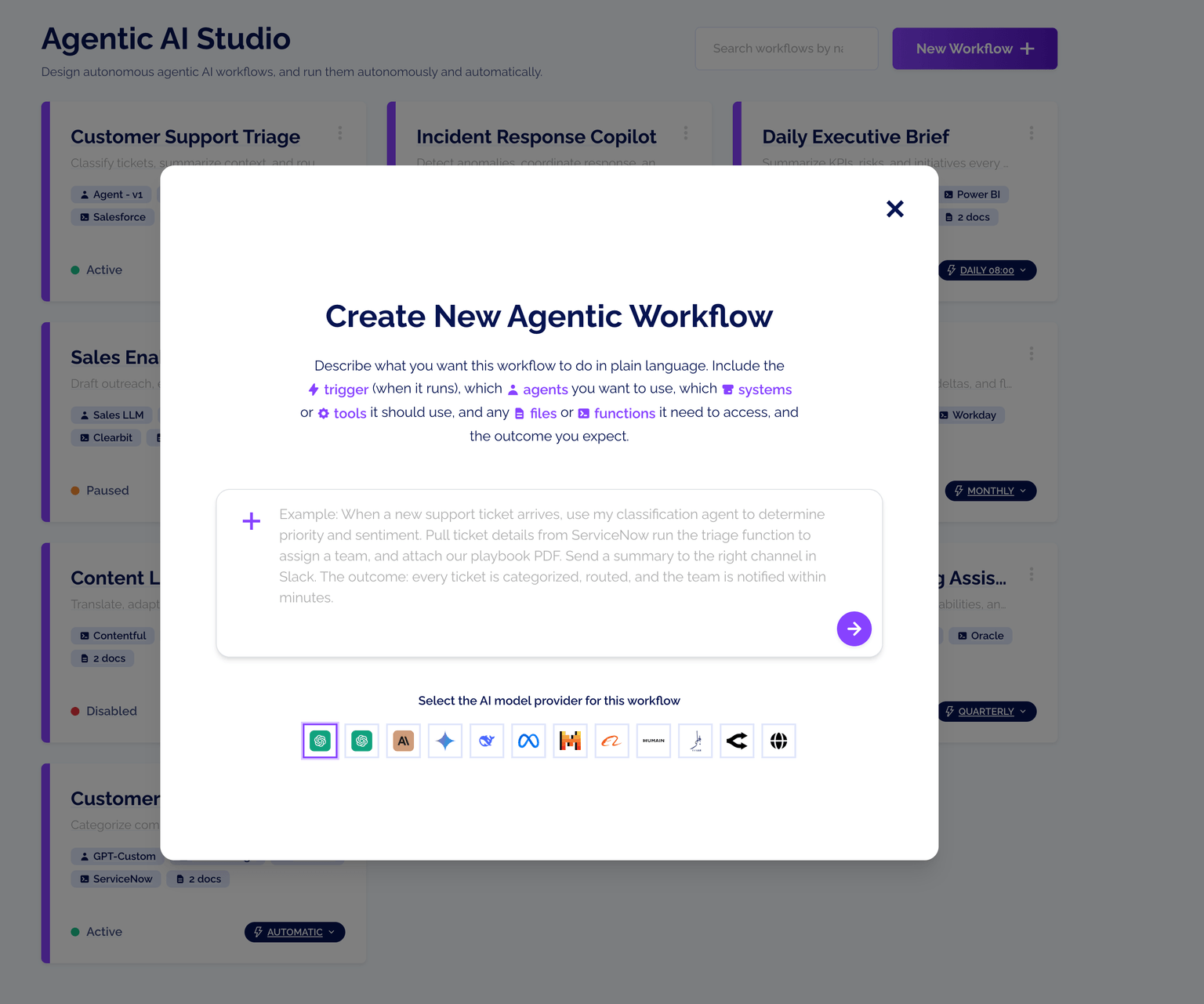The width and height of the screenshot is (1204, 1004).
Task: Select the highlighted OpenAI provider option
Action: pyautogui.click(x=320, y=741)
